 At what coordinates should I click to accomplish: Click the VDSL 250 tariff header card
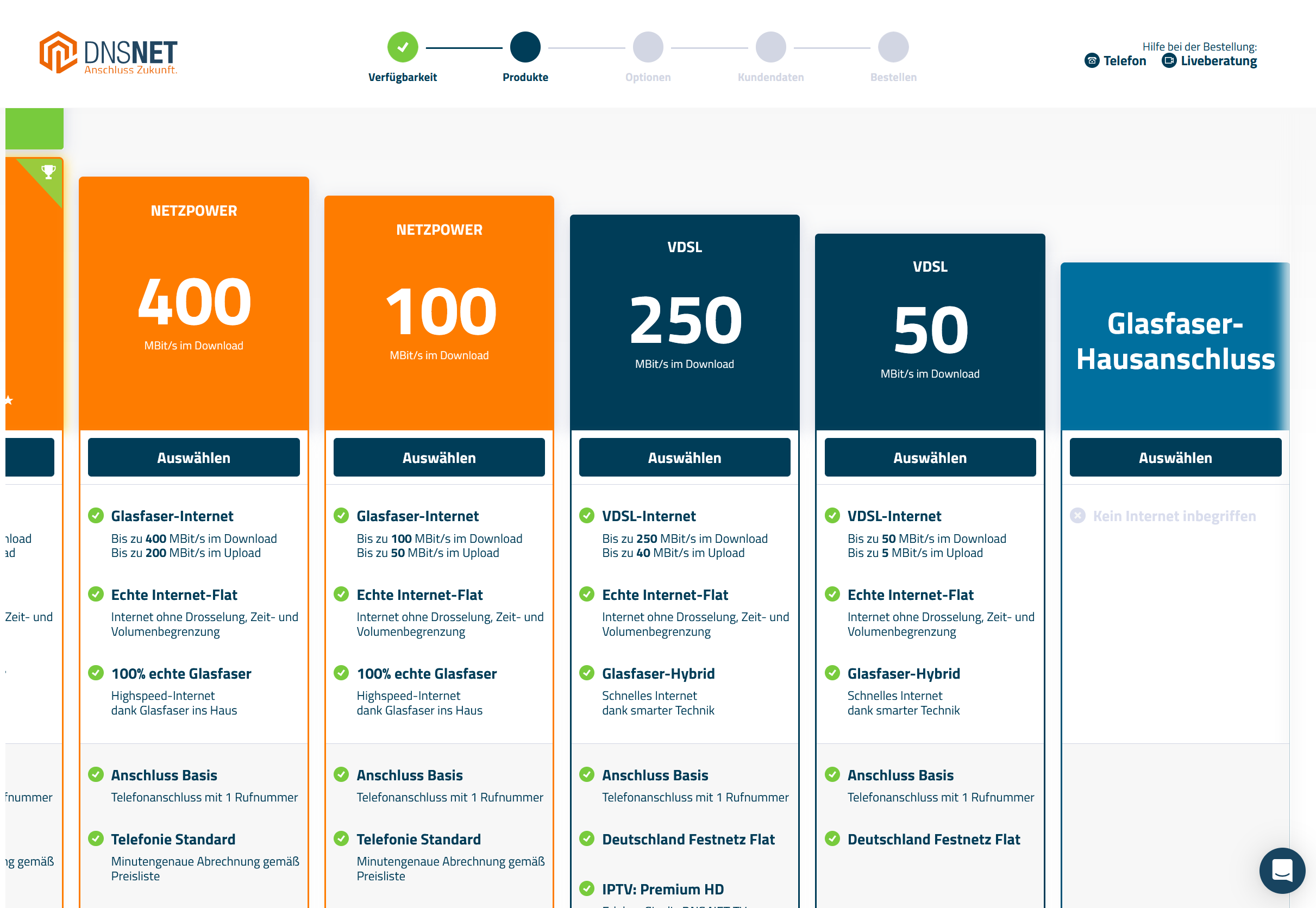click(685, 323)
